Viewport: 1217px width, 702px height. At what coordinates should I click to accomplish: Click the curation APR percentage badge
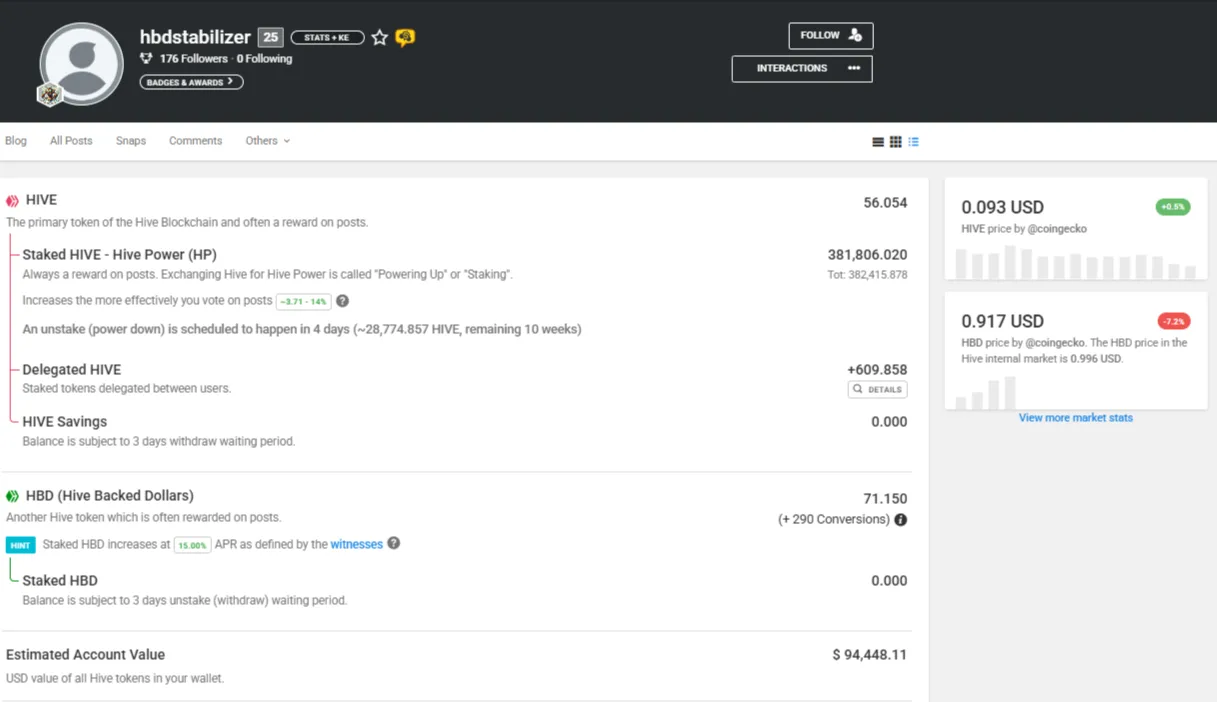tap(303, 301)
